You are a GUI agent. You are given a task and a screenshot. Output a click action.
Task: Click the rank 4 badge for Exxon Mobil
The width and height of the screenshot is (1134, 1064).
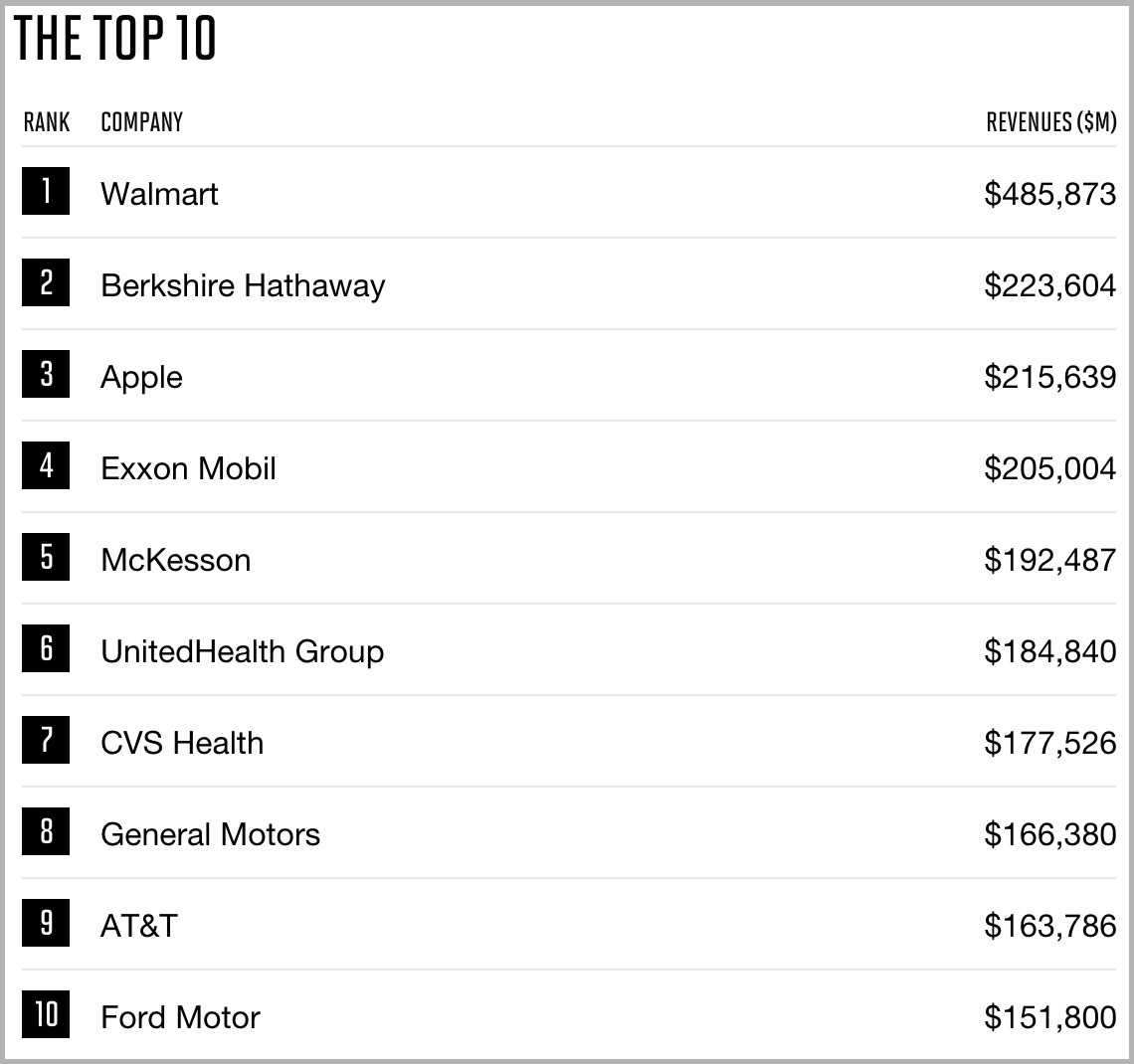(46, 465)
